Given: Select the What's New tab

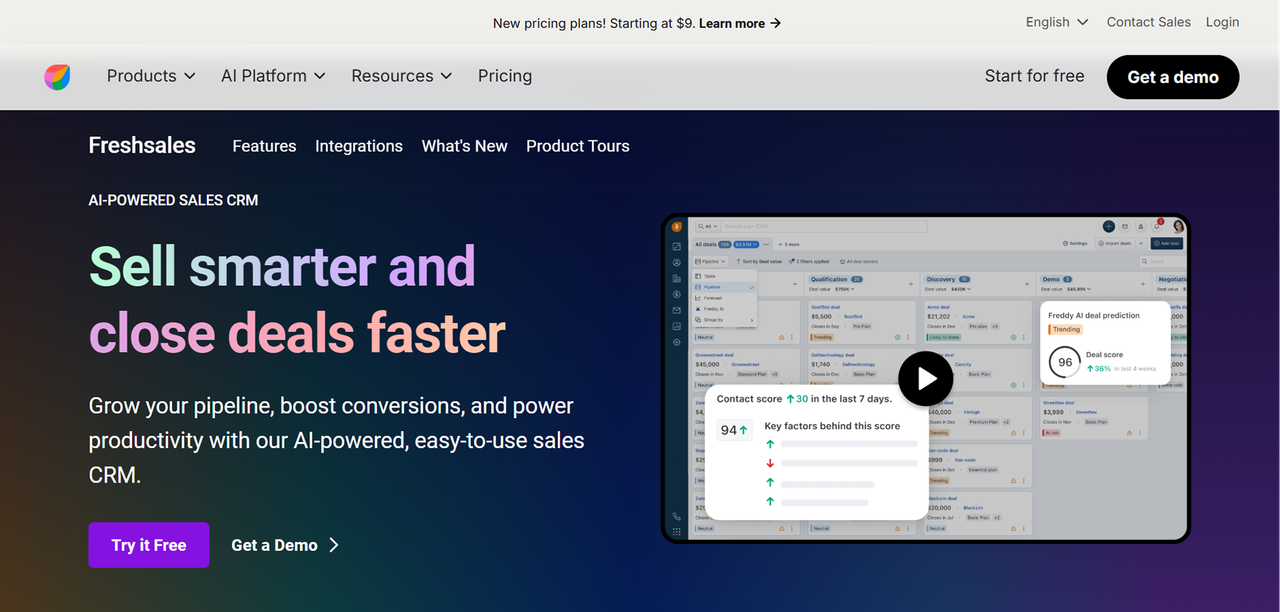Looking at the screenshot, I should [x=465, y=146].
